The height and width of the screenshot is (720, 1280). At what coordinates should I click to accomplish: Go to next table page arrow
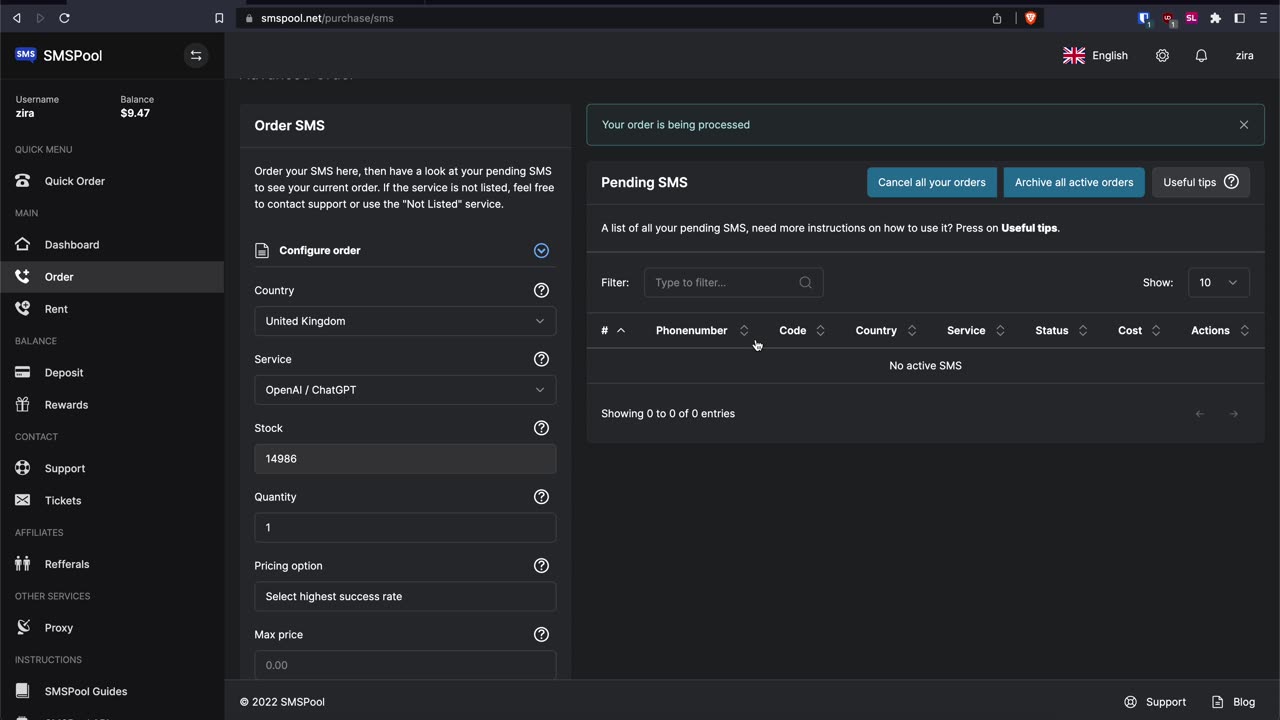(1234, 414)
